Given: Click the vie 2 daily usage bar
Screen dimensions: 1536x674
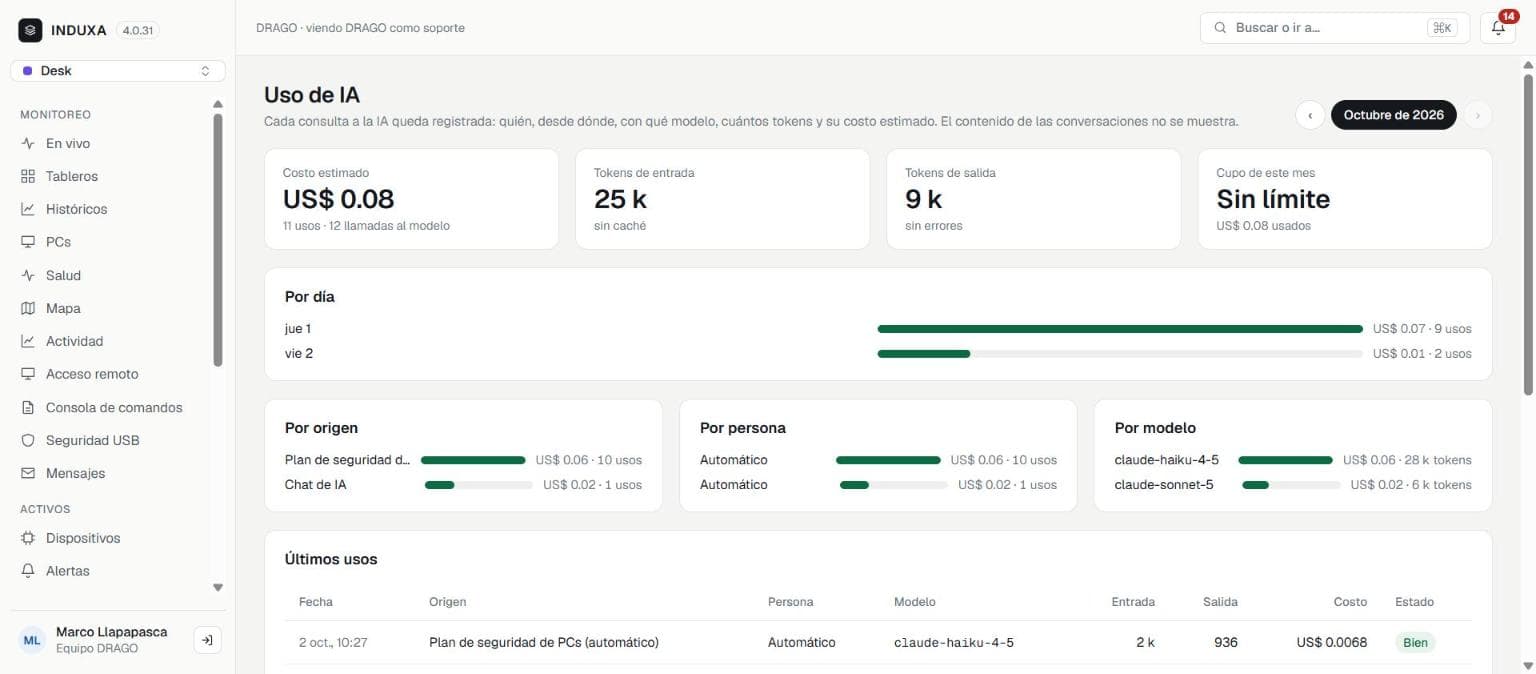Looking at the screenshot, I should [x=1120, y=354].
